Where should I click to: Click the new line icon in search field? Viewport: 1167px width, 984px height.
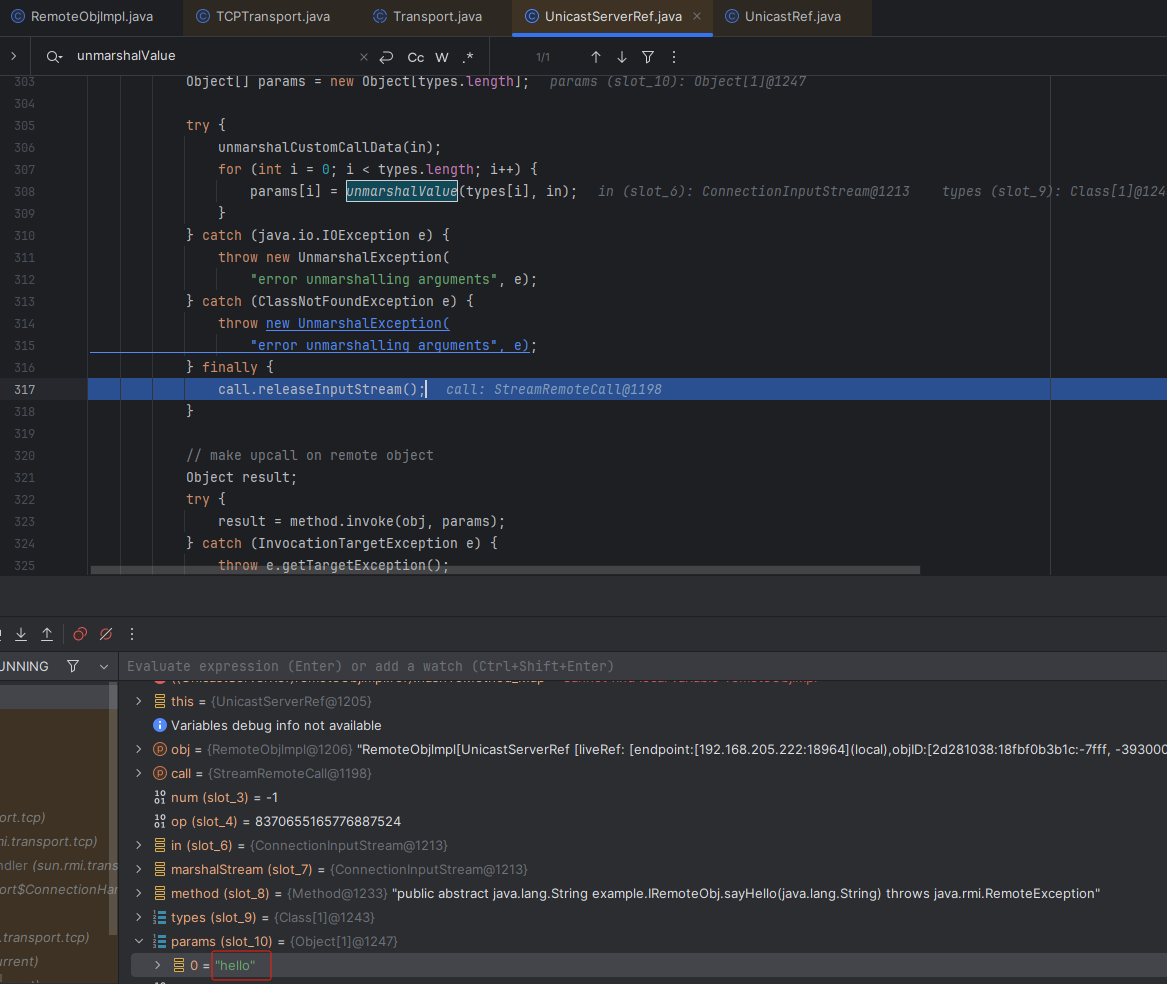pyautogui.click(x=386, y=57)
